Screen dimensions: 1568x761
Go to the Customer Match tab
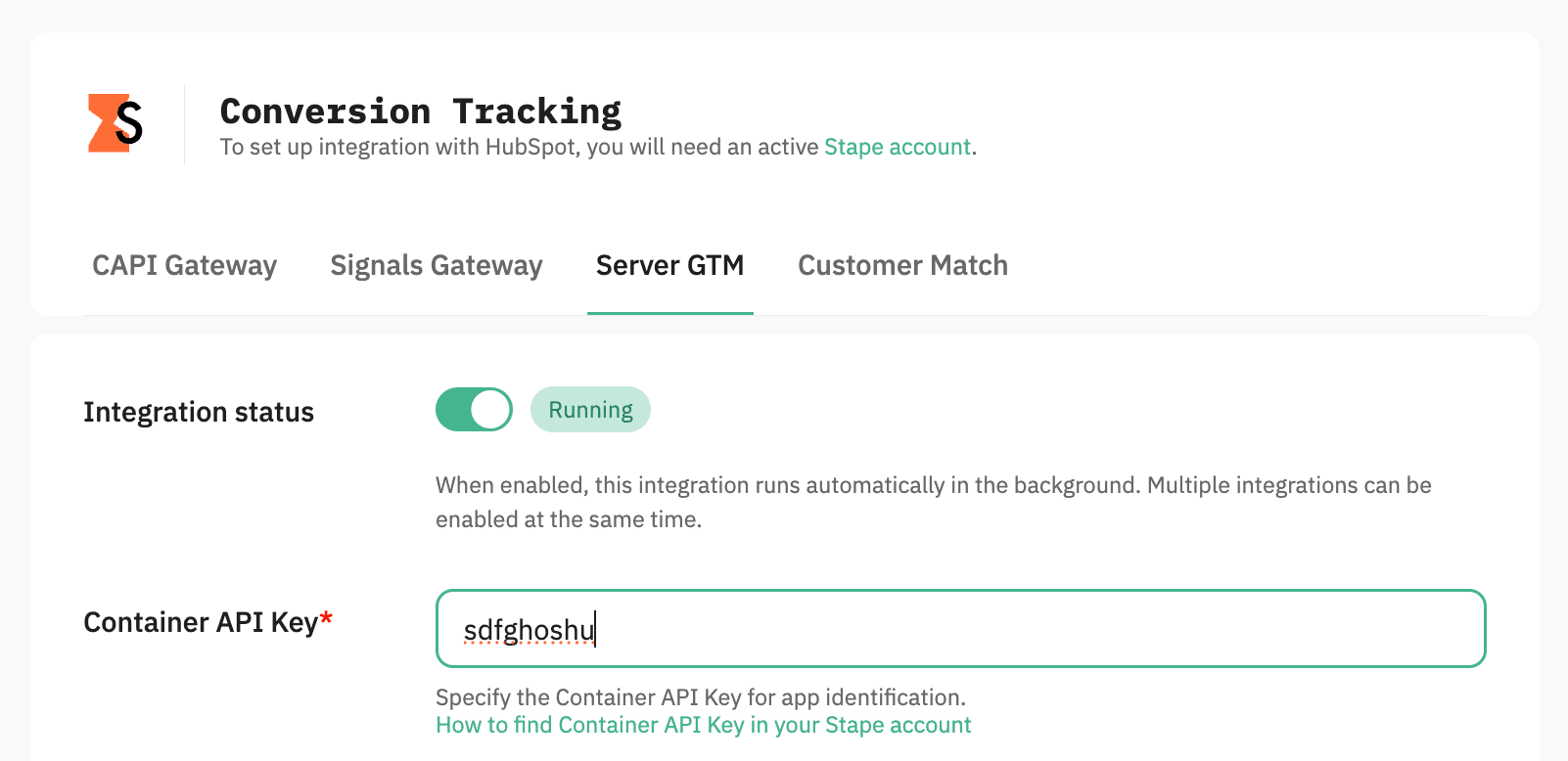902,265
